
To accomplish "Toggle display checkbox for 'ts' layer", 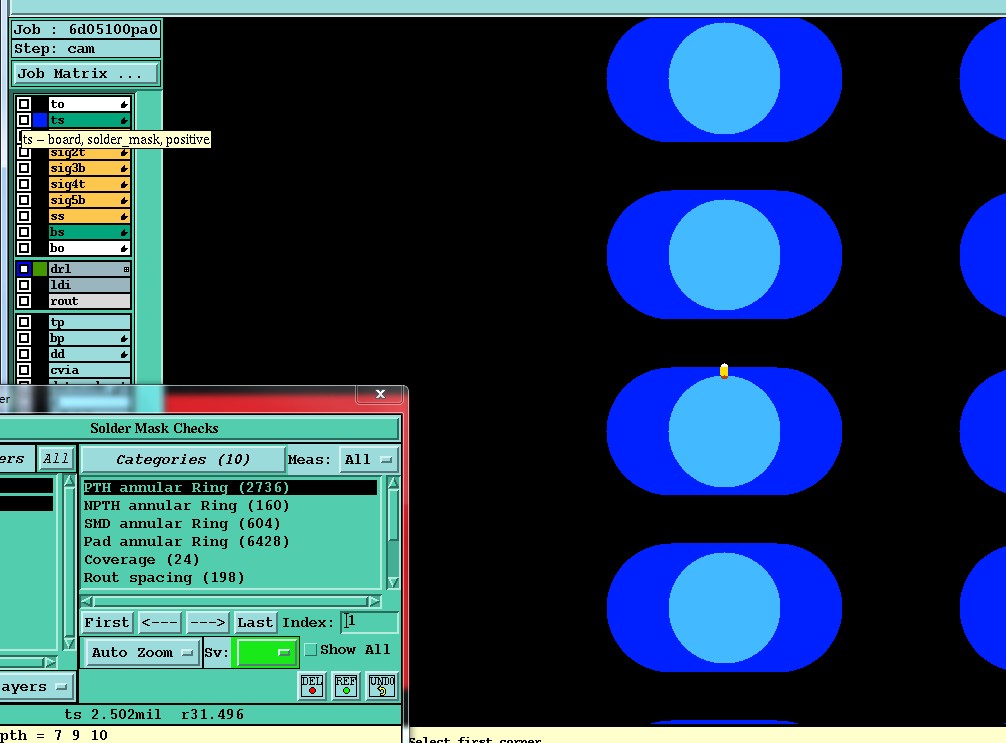I will (24, 120).
